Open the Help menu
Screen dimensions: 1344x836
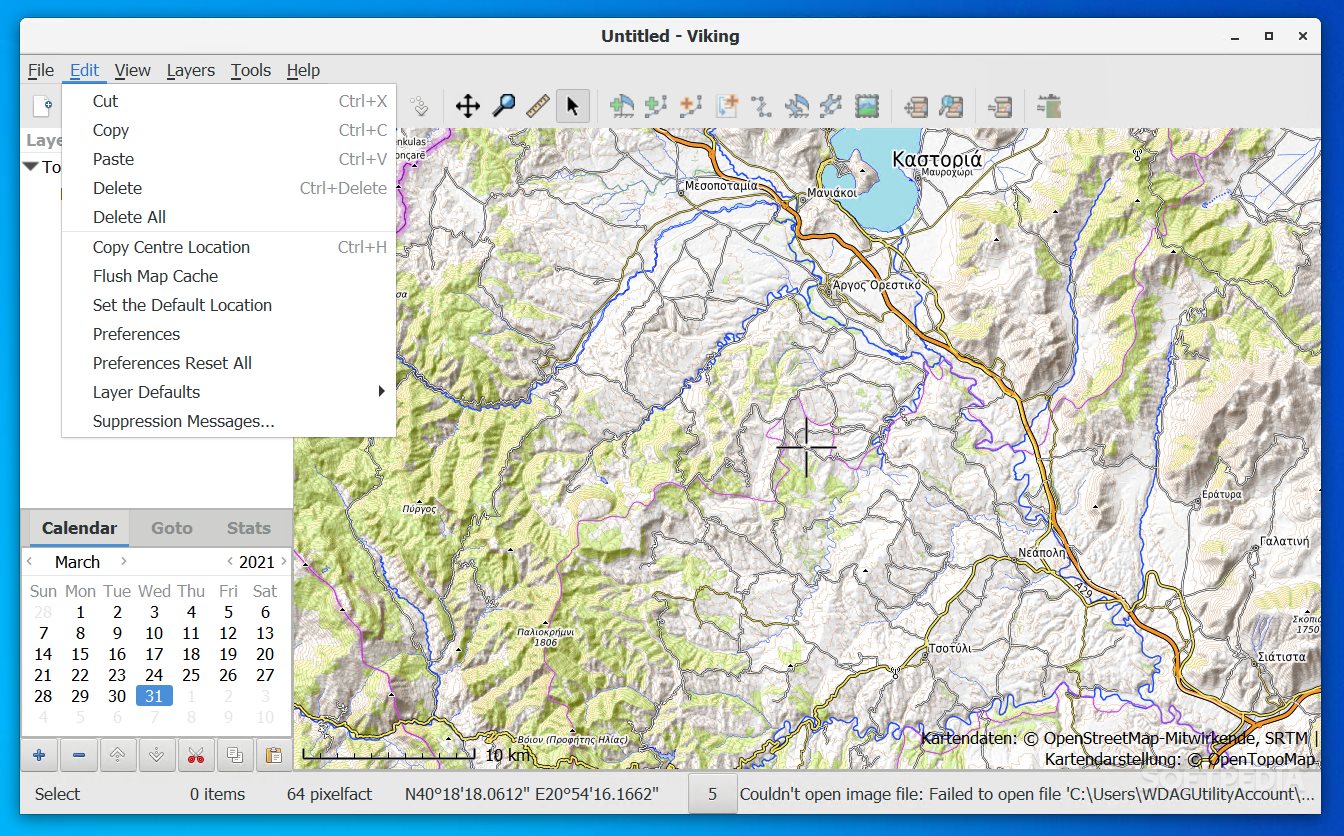(x=303, y=70)
